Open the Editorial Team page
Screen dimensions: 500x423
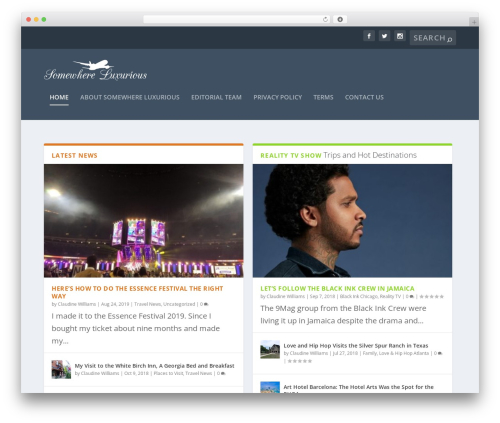click(216, 97)
